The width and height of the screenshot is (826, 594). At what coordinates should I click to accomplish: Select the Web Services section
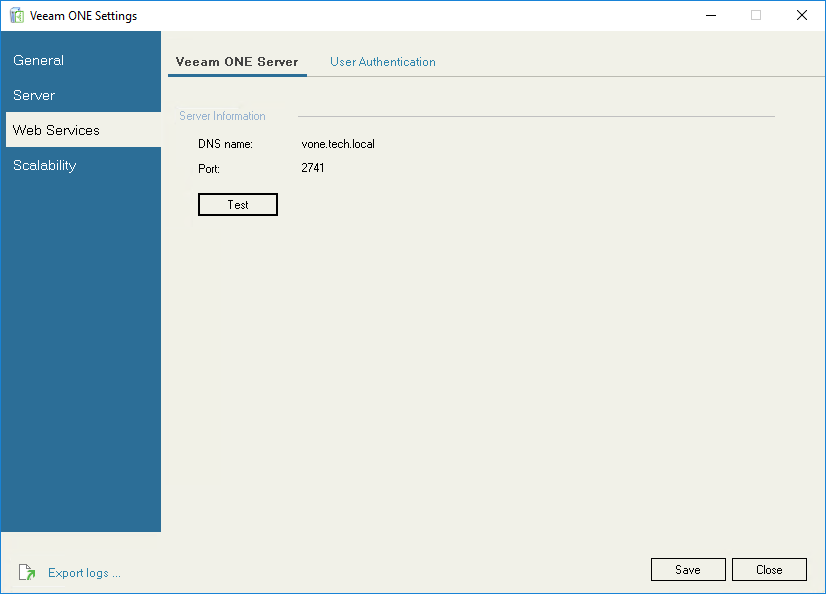pyautogui.click(x=54, y=129)
